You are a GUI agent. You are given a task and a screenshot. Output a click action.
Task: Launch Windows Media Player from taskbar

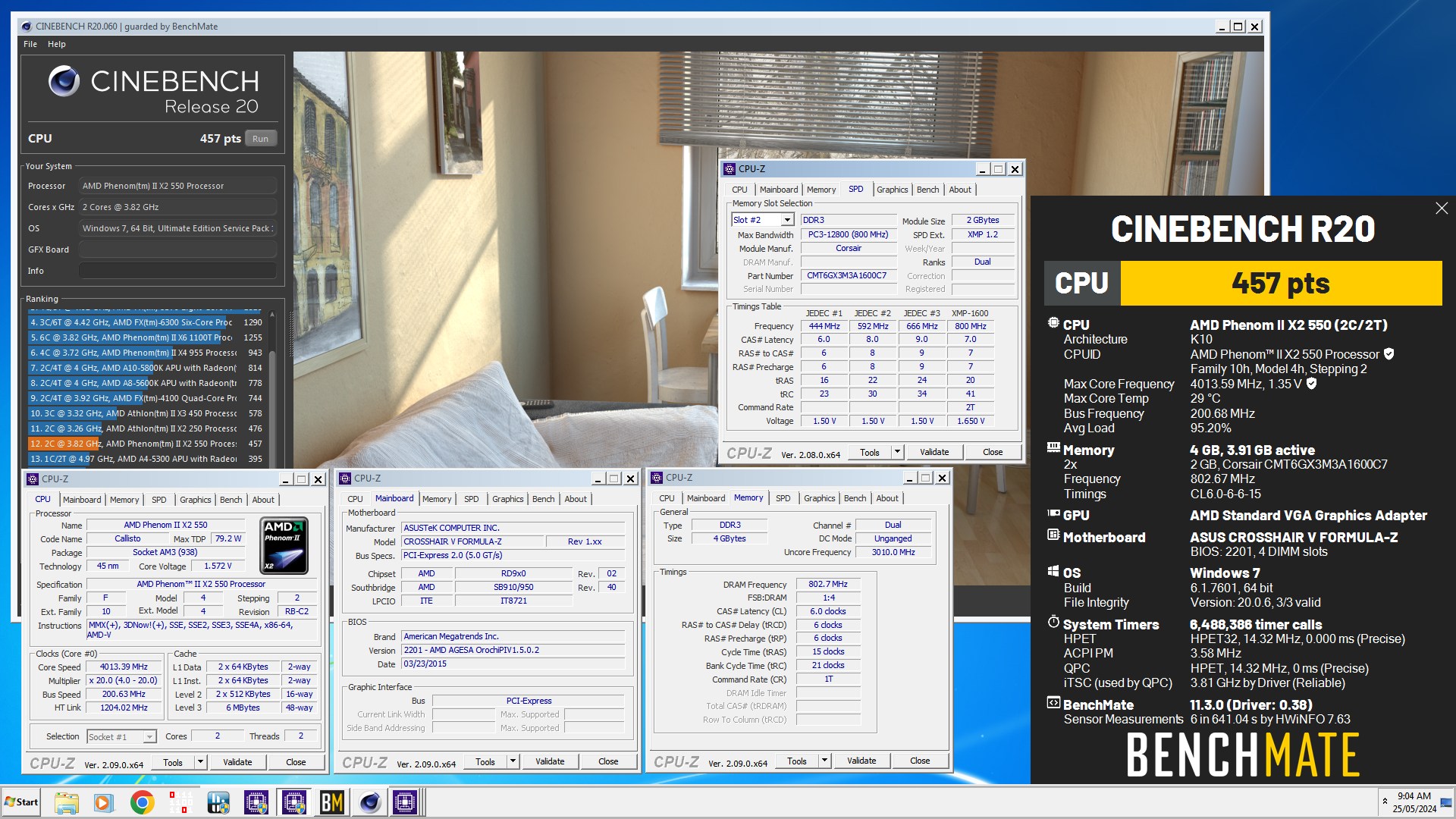point(104,802)
